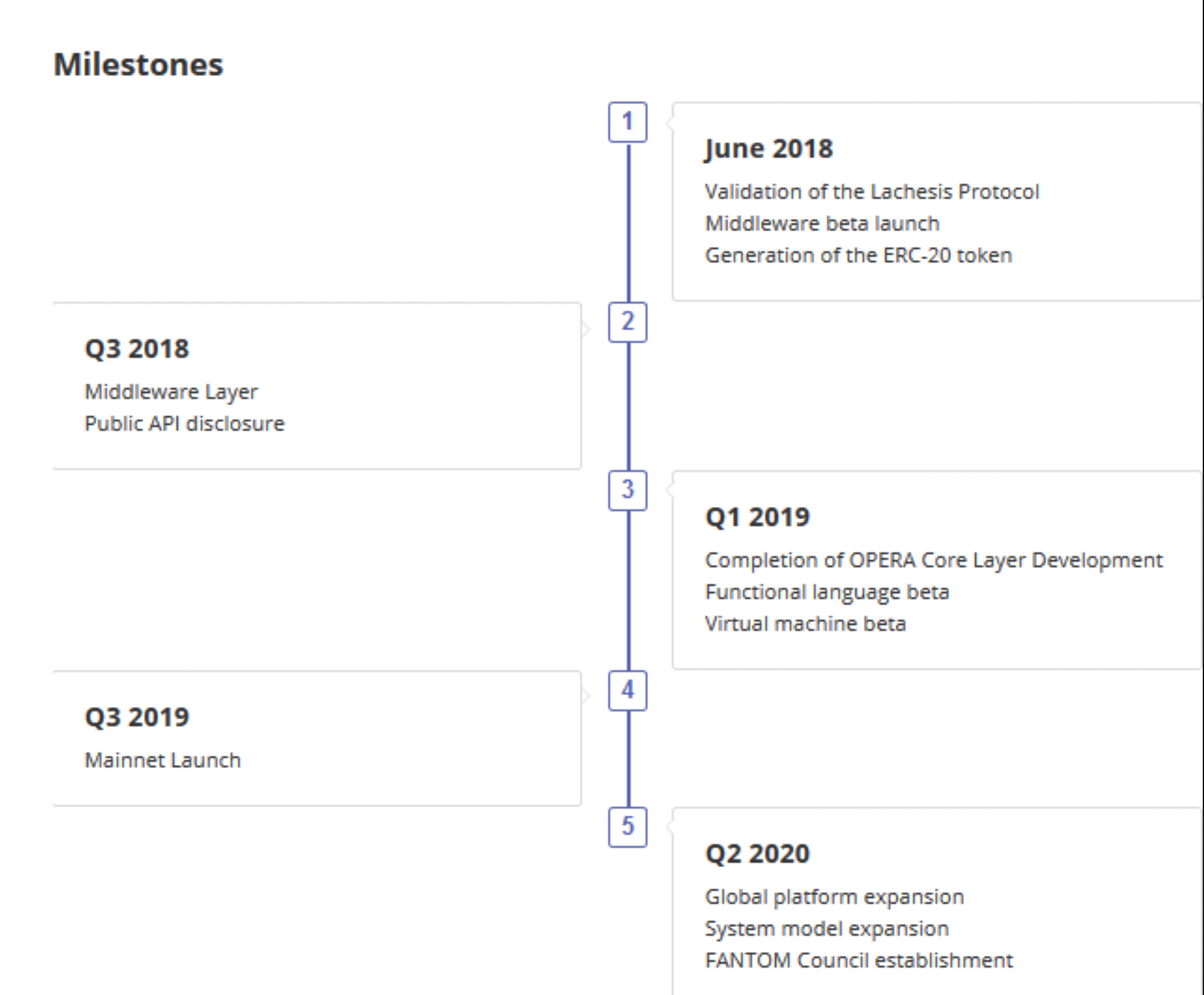Click Validation of the Lachesis Protocol text
Viewport: 1204px width, 995px height.
(872, 191)
